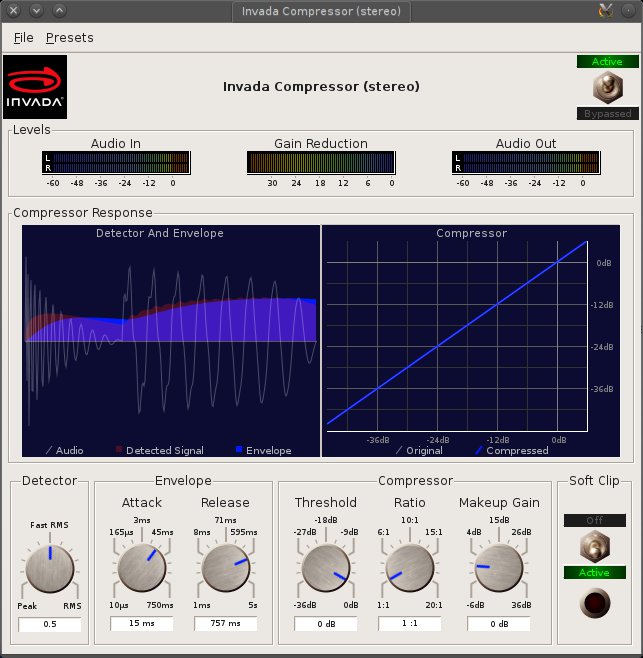The height and width of the screenshot is (658, 643).
Task: Open the Presets menu
Action: [x=69, y=38]
